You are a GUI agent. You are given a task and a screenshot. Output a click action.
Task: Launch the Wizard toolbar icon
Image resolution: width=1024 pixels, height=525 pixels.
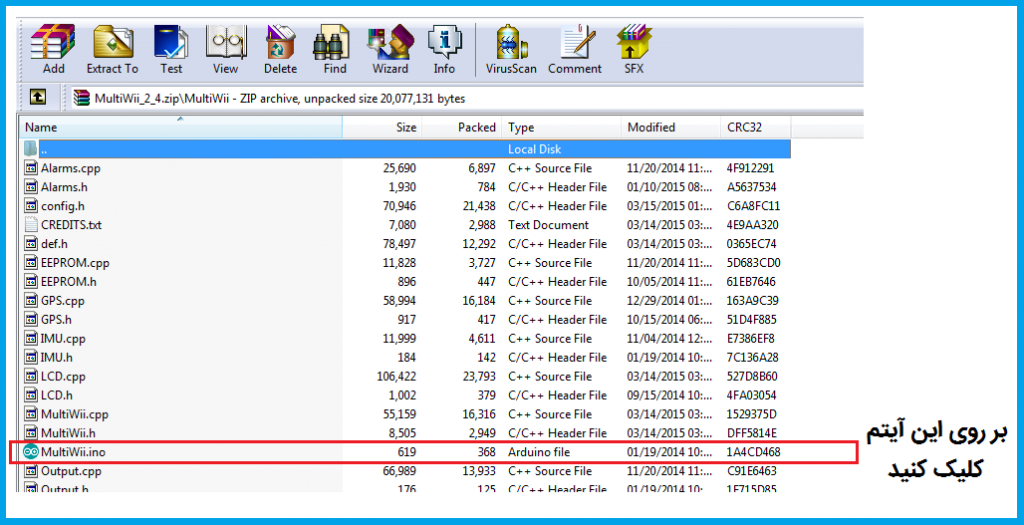[x=391, y=42]
